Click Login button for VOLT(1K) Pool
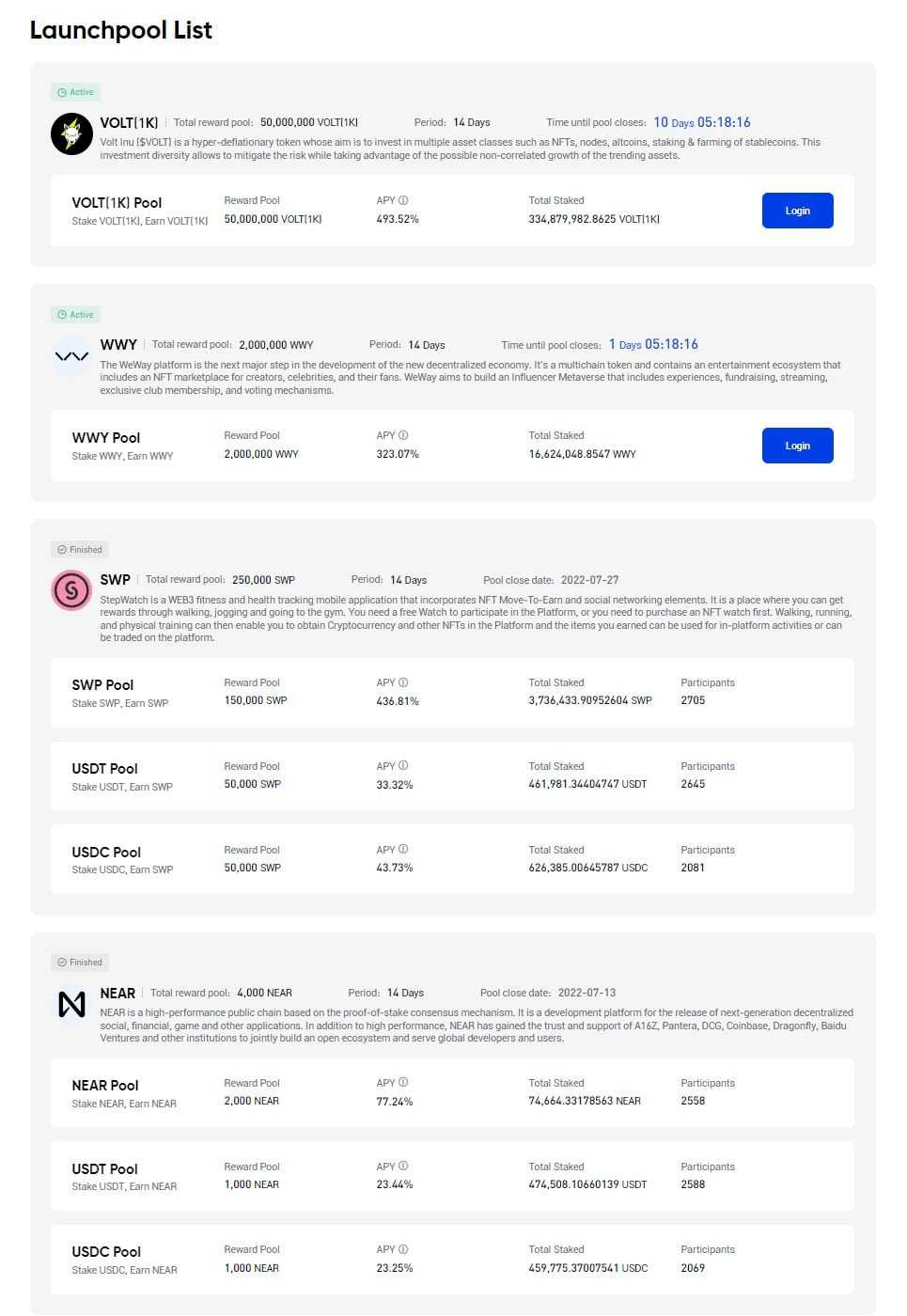This screenshot has width=907, height=1316. (x=797, y=211)
